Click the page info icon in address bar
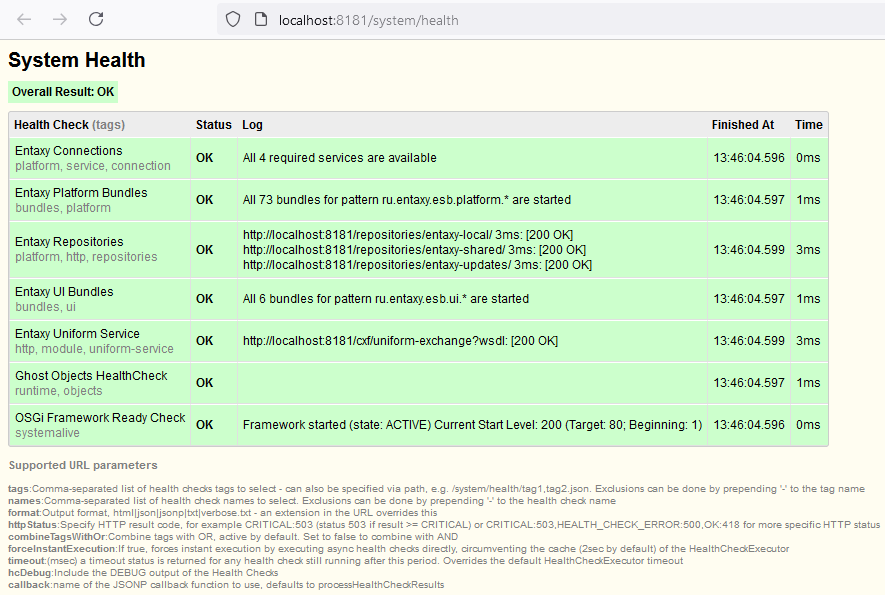The height and width of the screenshot is (595, 885). [x=260, y=19]
